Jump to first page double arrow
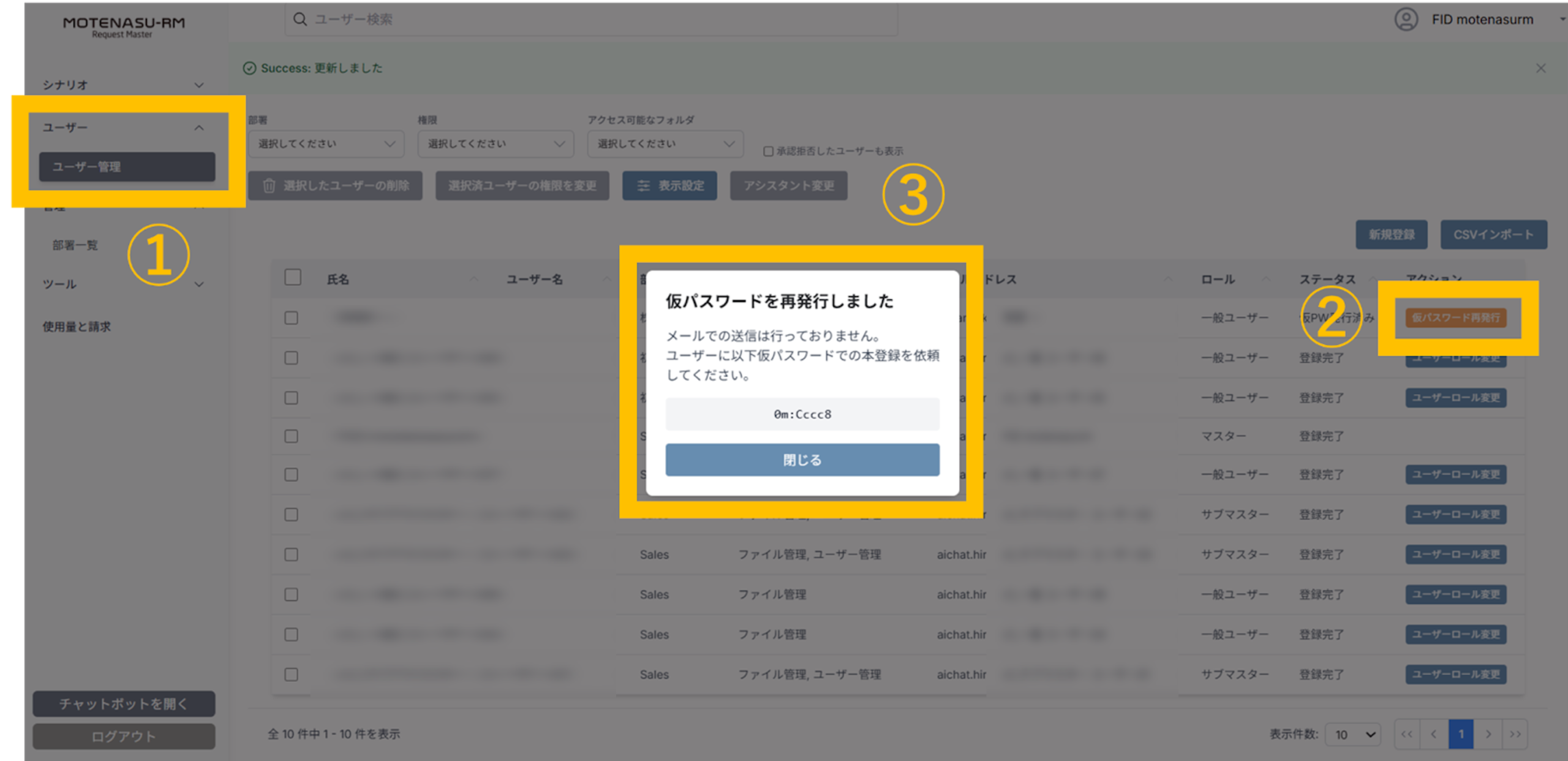The image size is (1568, 761). click(x=1407, y=733)
